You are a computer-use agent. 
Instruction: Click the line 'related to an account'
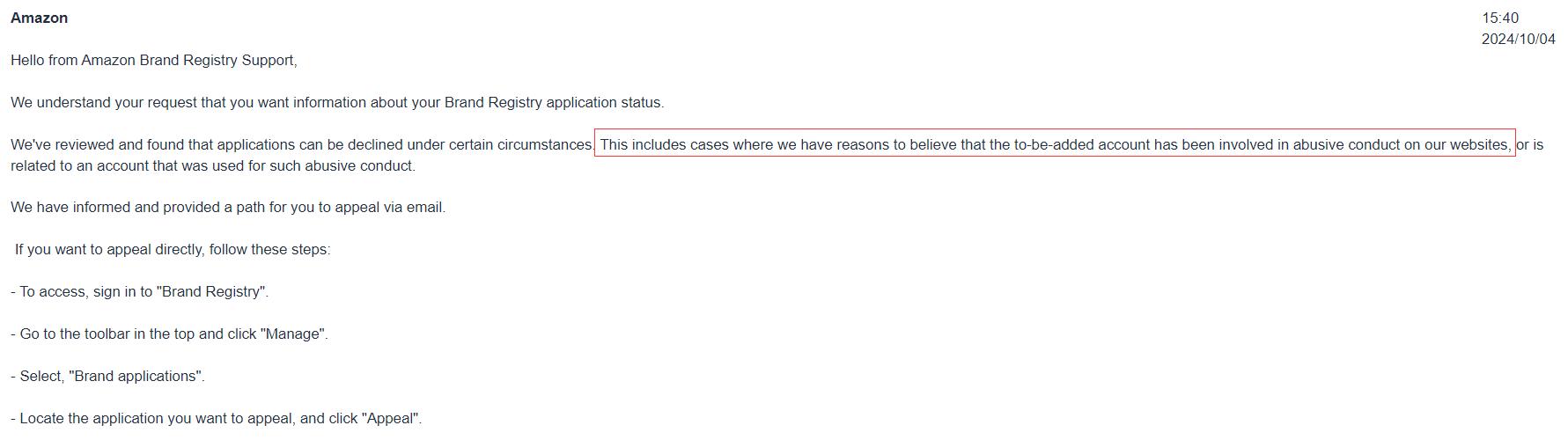pyautogui.click(x=213, y=165)
